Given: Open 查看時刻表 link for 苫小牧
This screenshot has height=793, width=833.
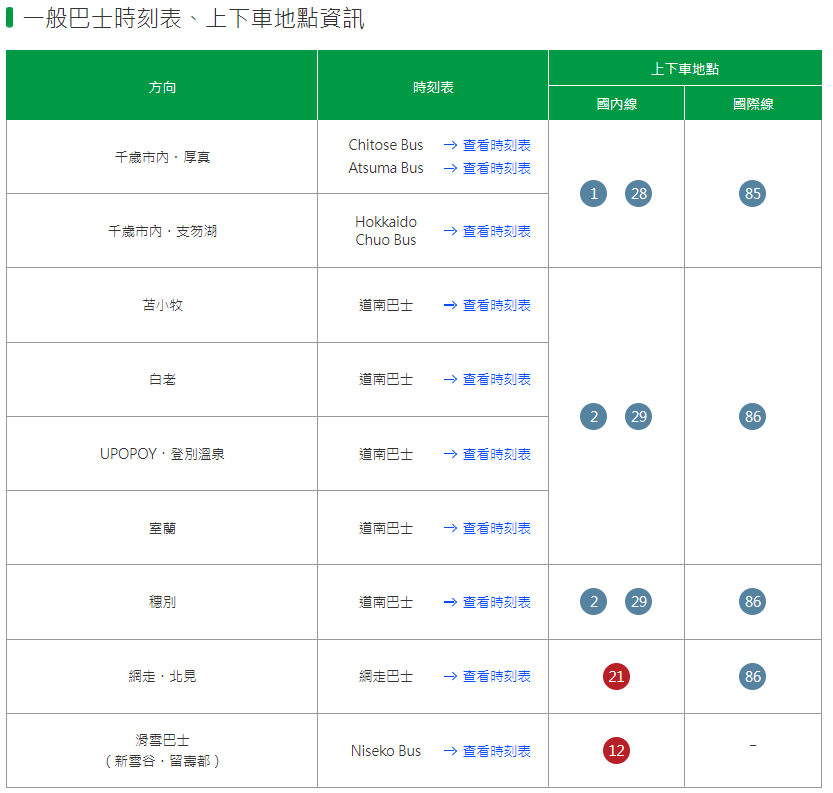Looking at the screenshot, I should tap(487, 306).
